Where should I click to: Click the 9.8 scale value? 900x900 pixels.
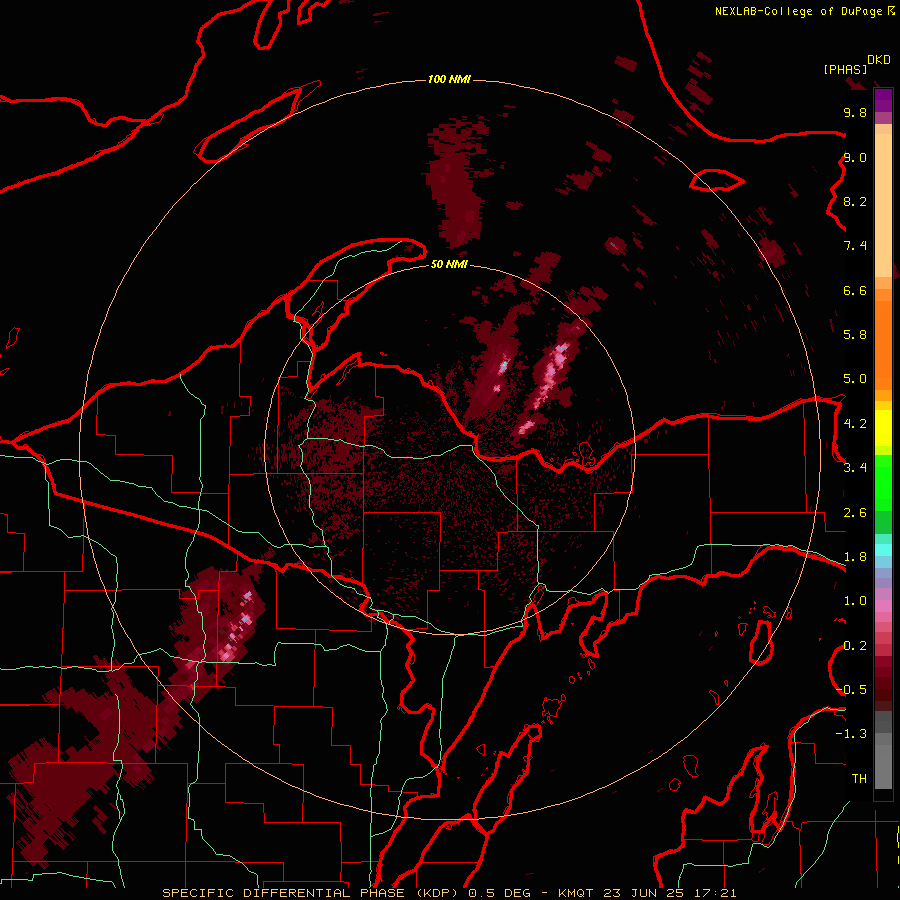coord(855,112)
